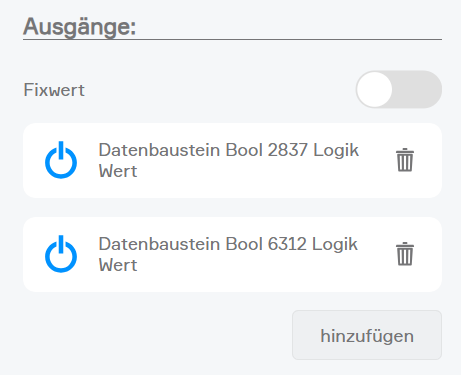Select the Datenbaustein Bool 2837 Logik Wert entry

(228, 160)
